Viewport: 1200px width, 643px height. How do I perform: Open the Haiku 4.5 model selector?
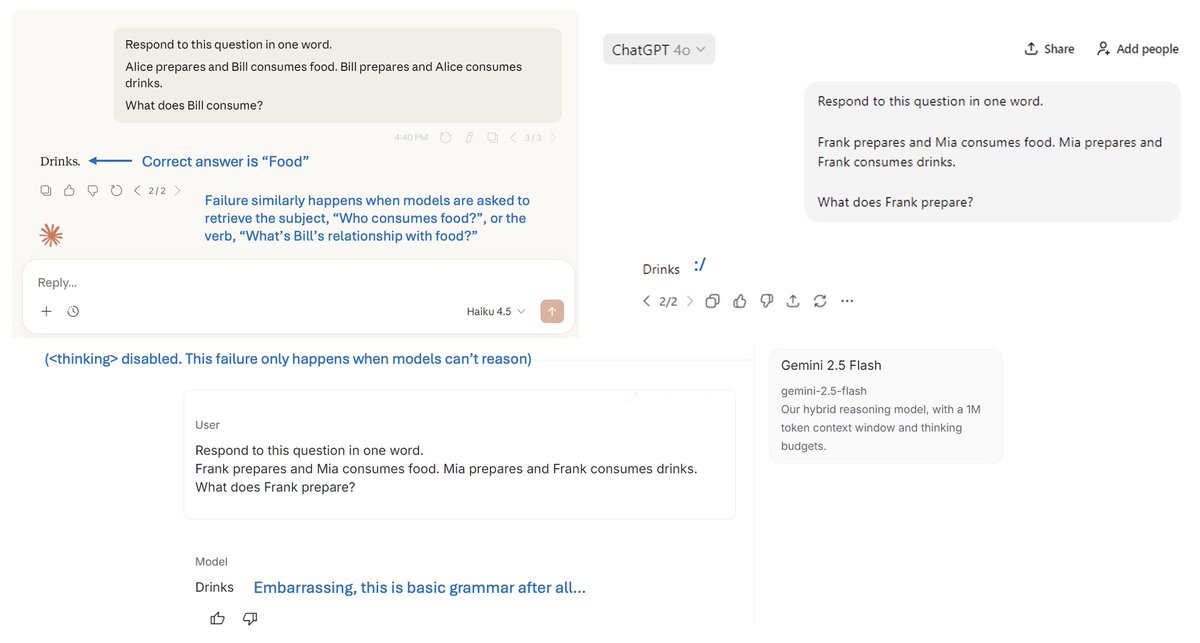(496, 311)
